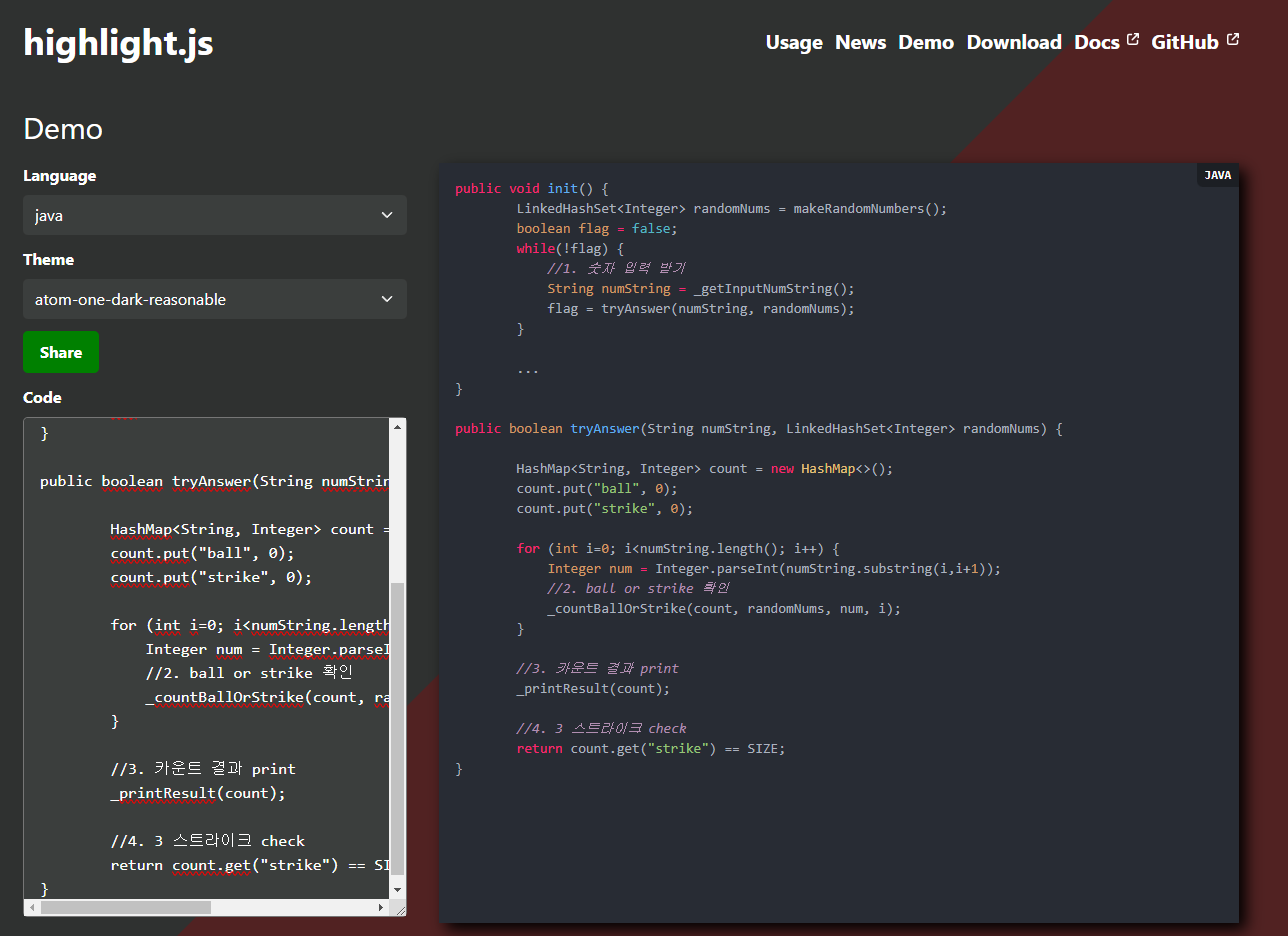Click 'return count.get("strike") == SIZE;' in preview
The width and height of the screenshot is (1288, 936).
651,748
